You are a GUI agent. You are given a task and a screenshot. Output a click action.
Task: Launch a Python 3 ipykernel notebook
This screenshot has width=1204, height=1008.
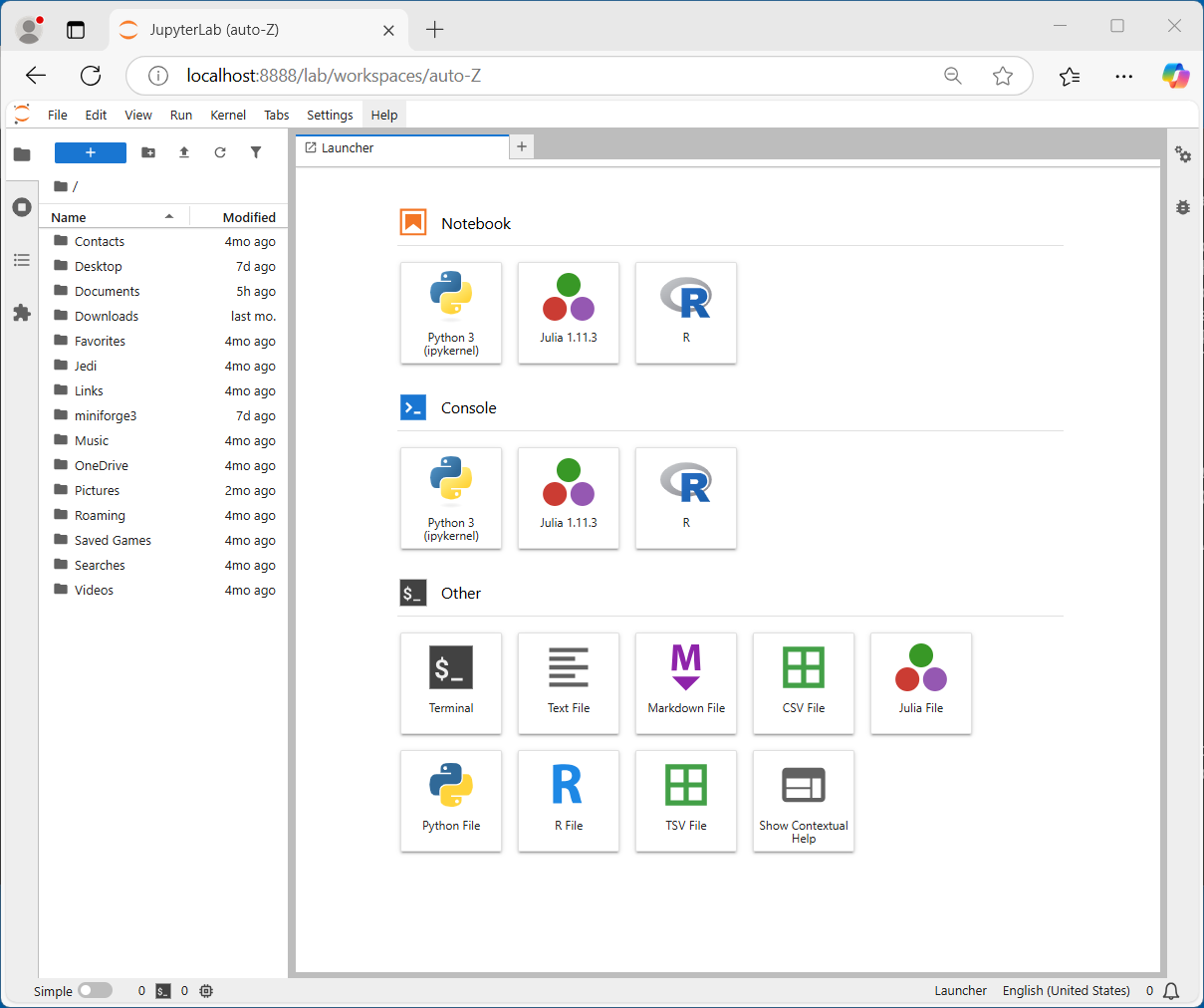point(451,313)
